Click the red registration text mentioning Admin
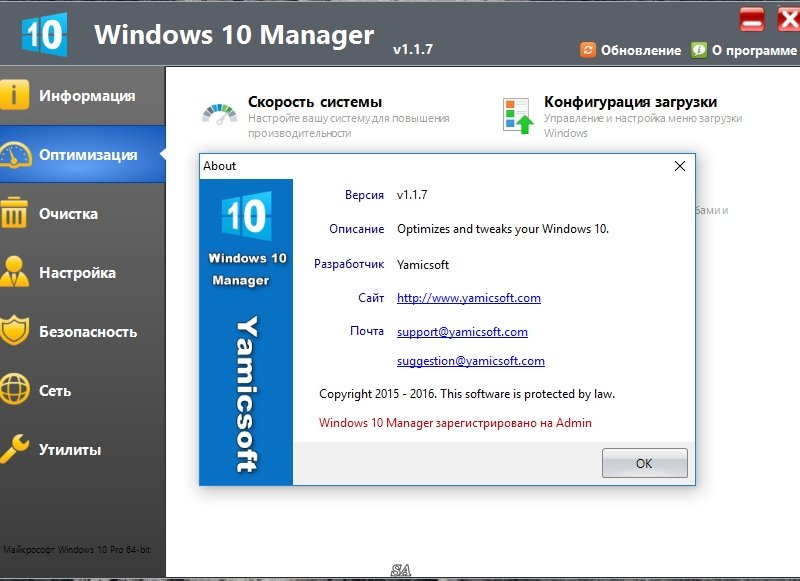Screen dimensions: 800x581 [455, 423]
